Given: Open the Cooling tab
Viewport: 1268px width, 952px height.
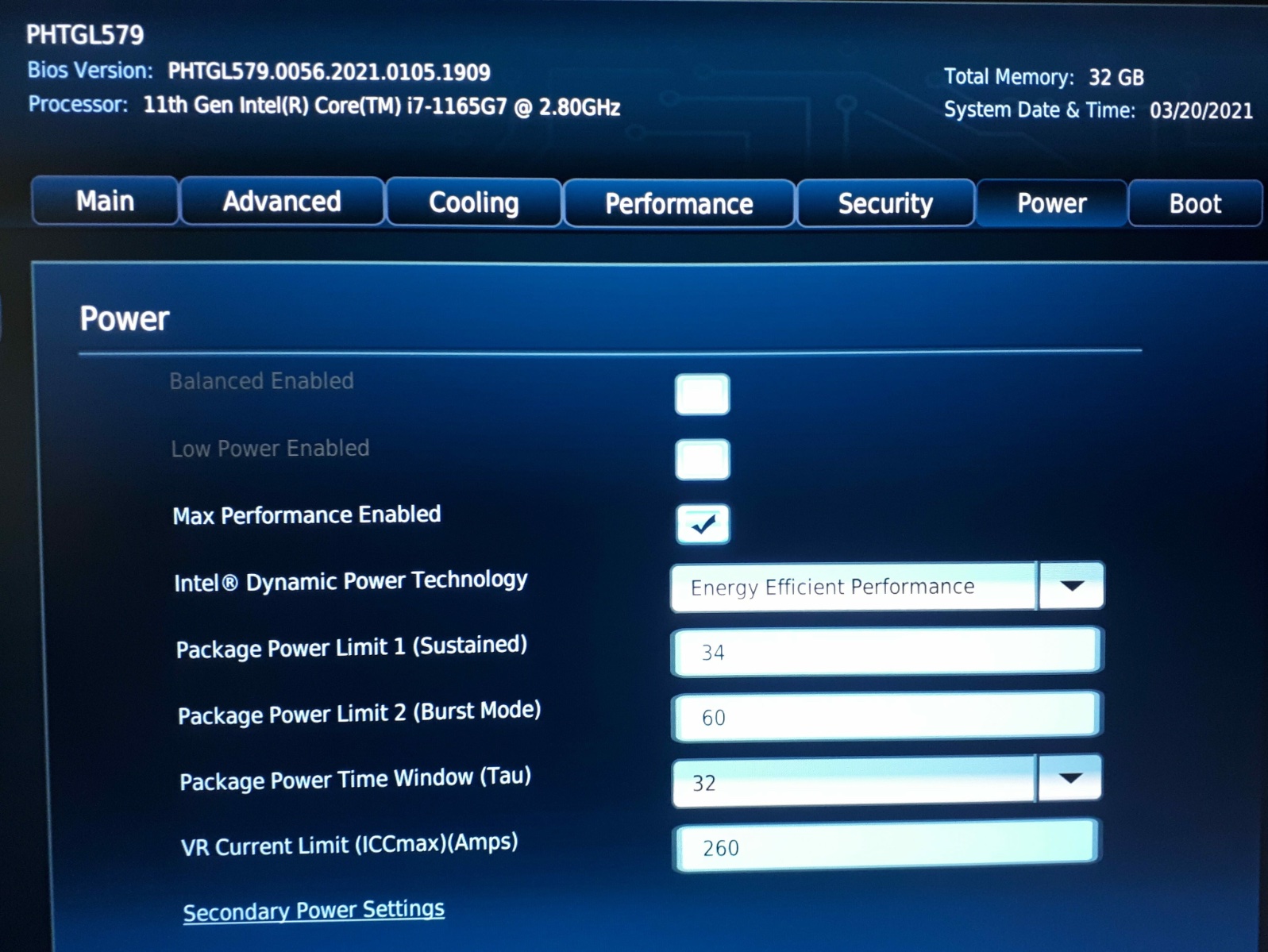Looking at the screenshot, I should 474,203.
